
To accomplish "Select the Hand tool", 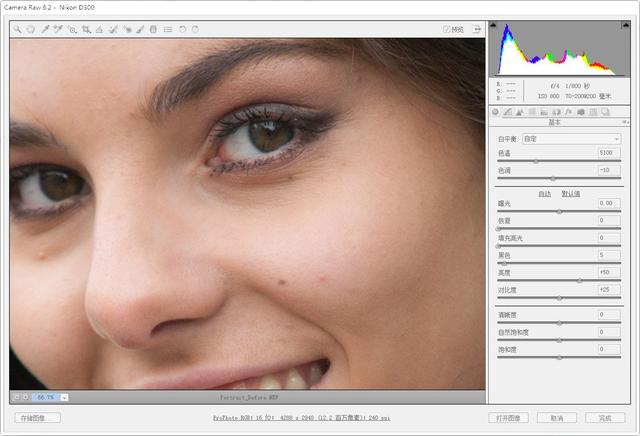I will point(31,29).
